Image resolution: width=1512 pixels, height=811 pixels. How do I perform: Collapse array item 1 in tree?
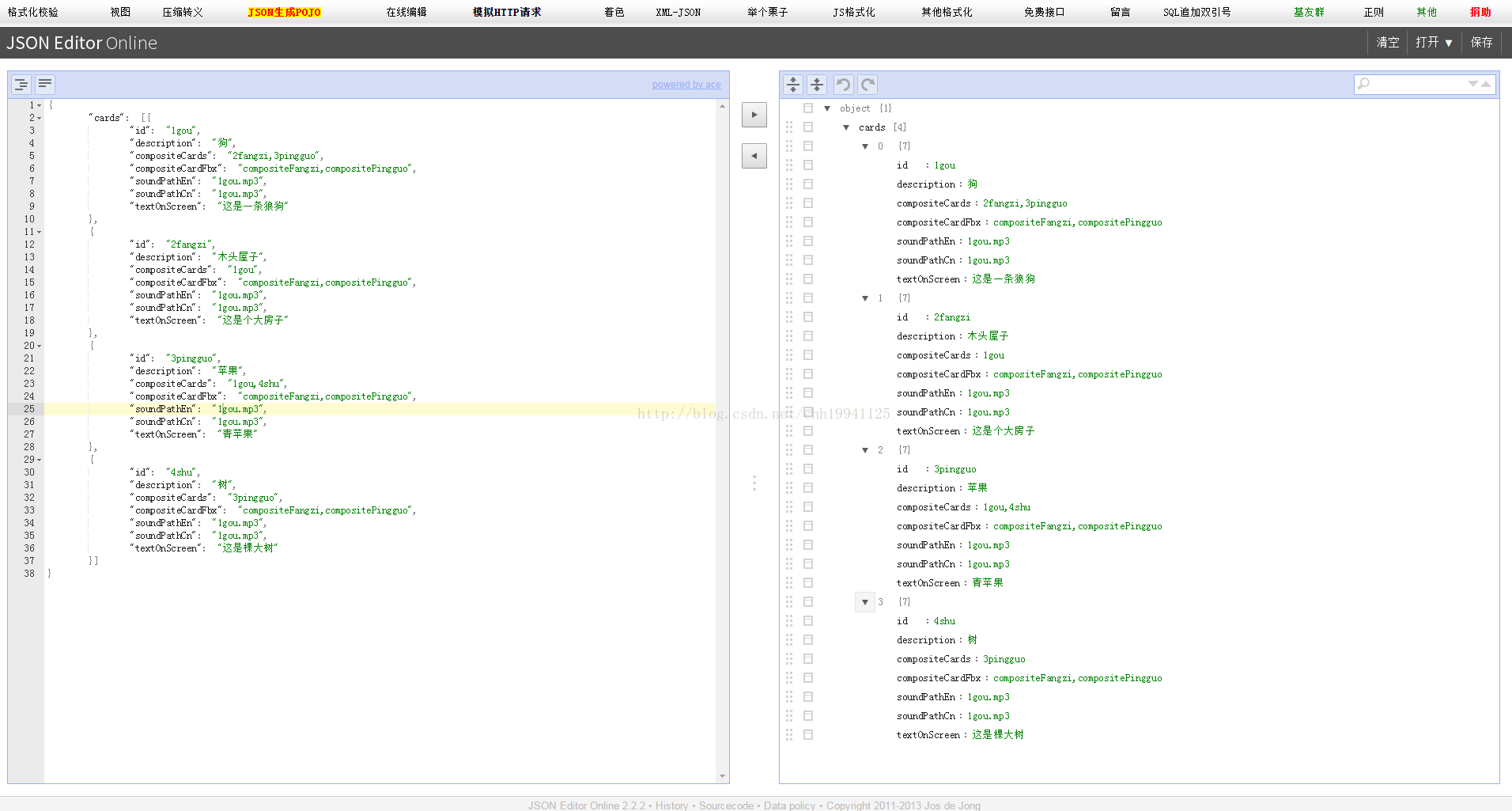coord(865,298)
